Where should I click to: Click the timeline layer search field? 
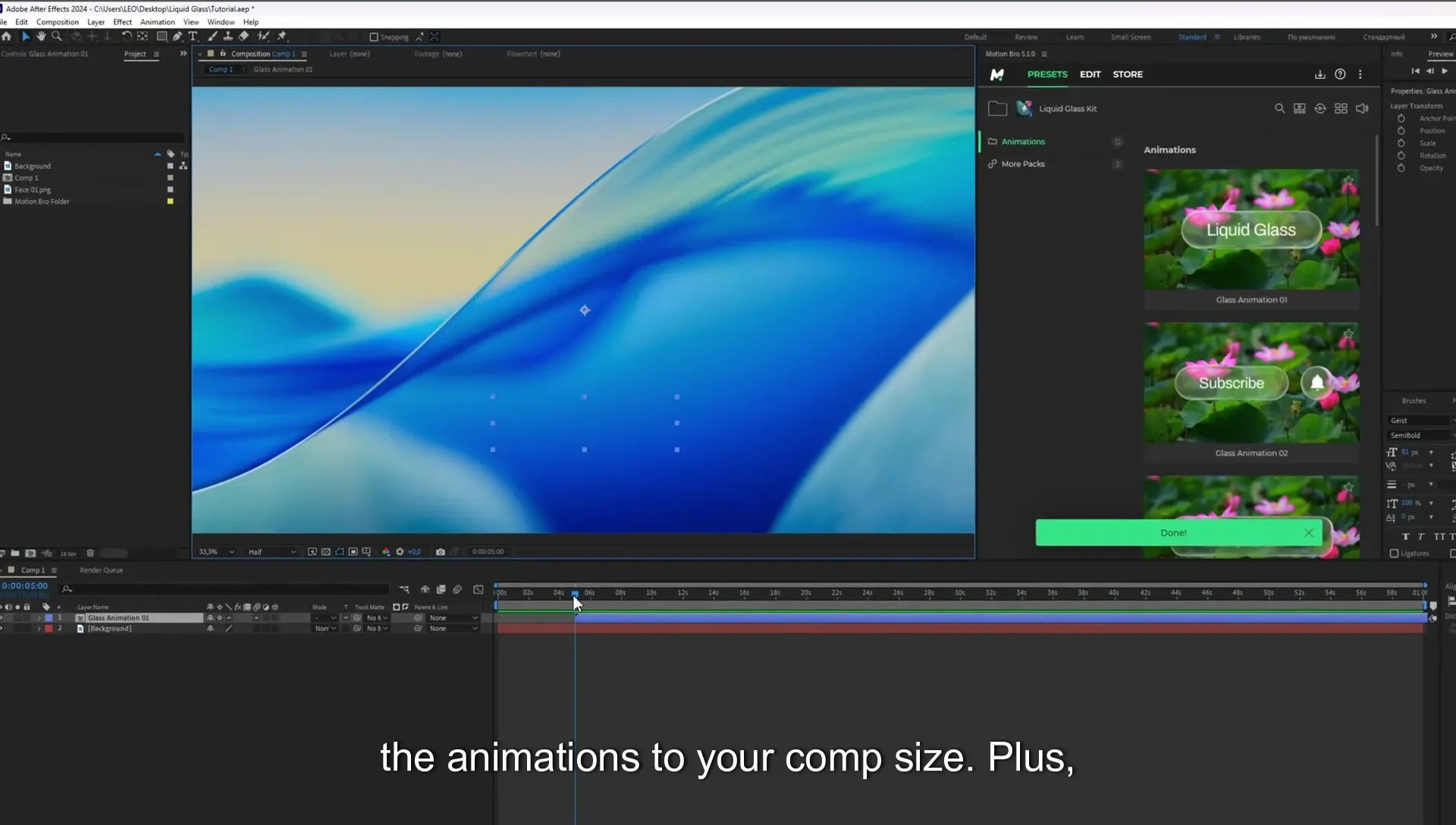click(226, 589)
